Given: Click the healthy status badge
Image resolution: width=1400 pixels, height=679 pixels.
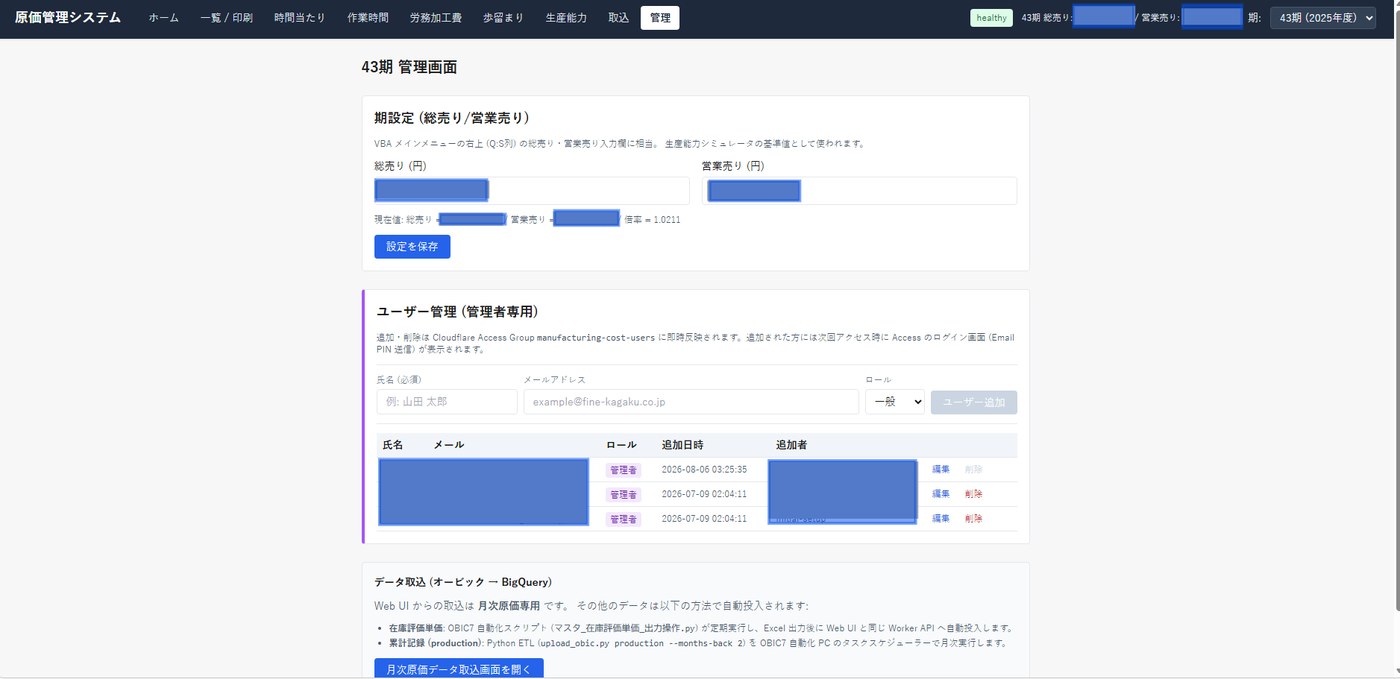Looking at the screenshot, I should pos(991,18).
